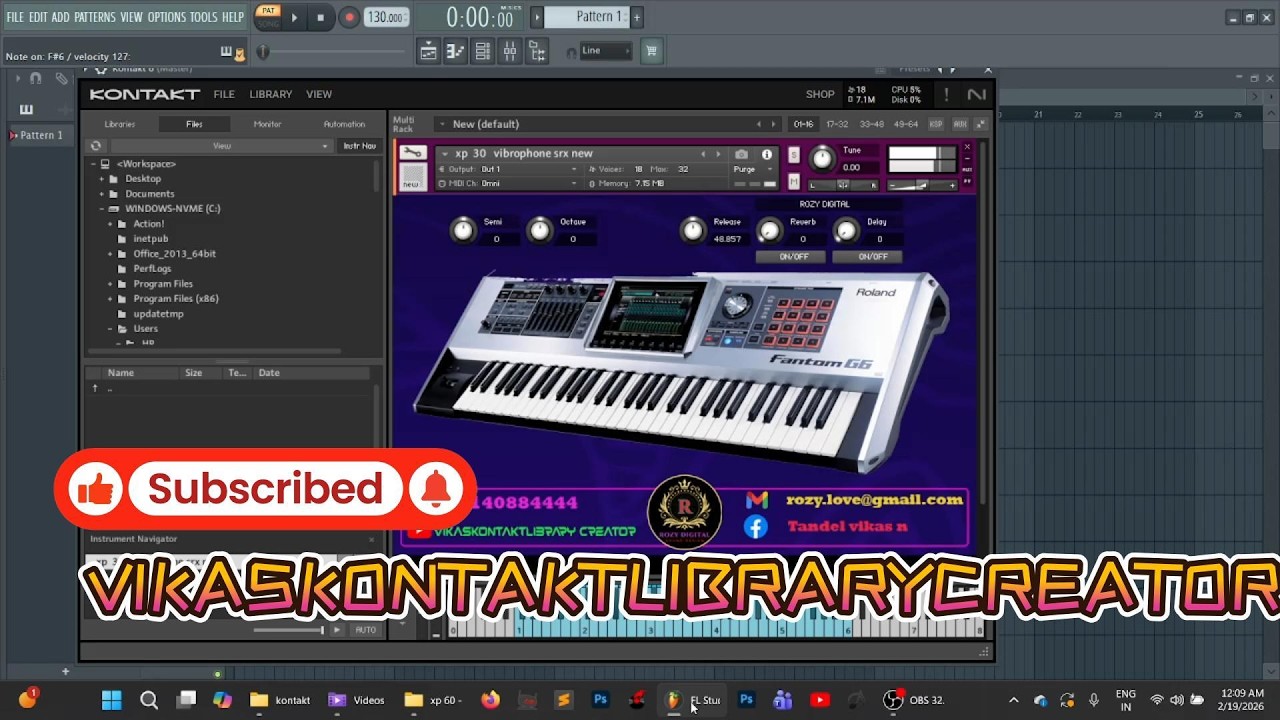Open Sublime Text icon in the taskbar

(563, 700)
